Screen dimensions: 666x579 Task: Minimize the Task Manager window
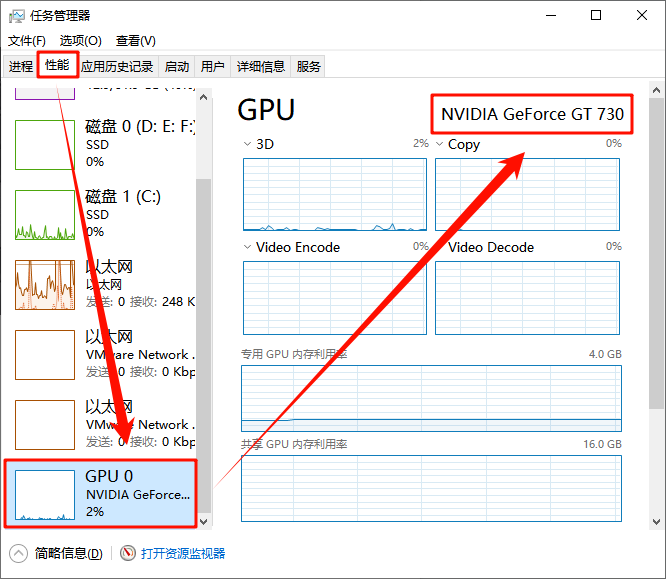551,16
